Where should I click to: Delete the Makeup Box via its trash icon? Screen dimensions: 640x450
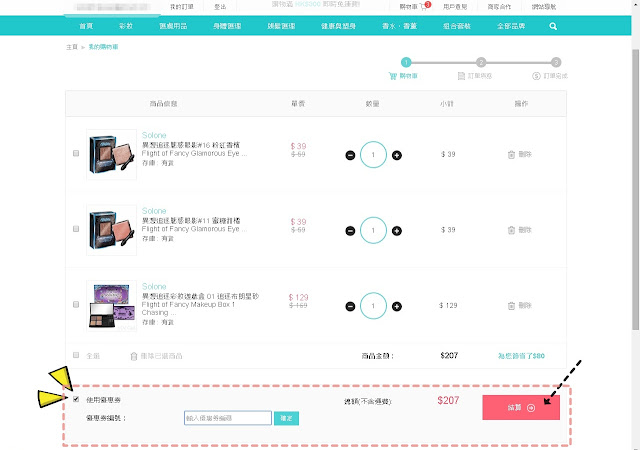point(511,305)
